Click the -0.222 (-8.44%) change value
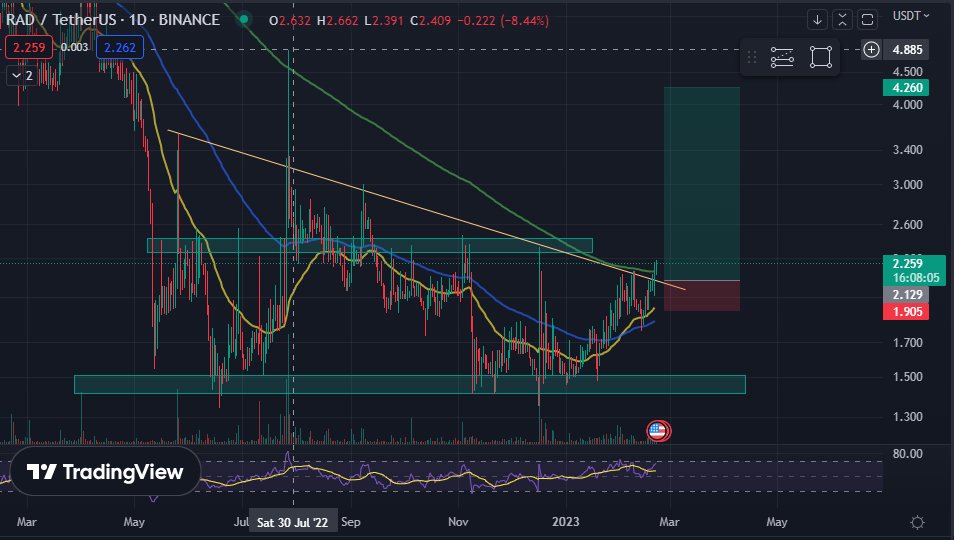954x540 pixels. coord(503,21)
